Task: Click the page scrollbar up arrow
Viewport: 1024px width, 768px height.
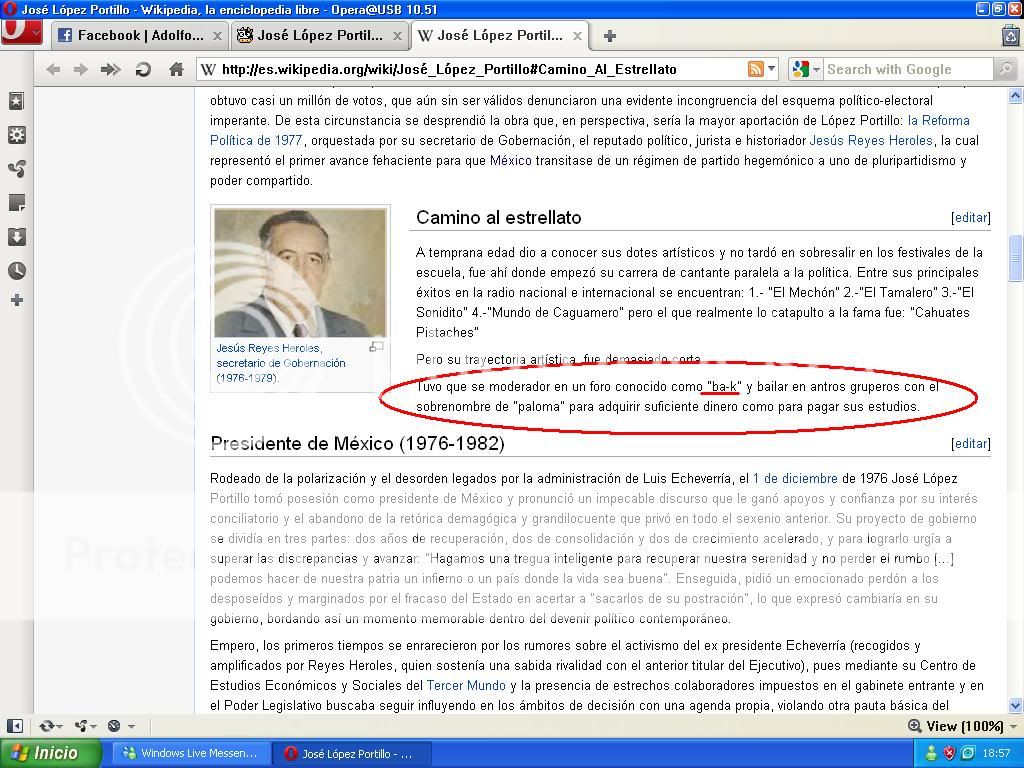Action: (1016, 97)
